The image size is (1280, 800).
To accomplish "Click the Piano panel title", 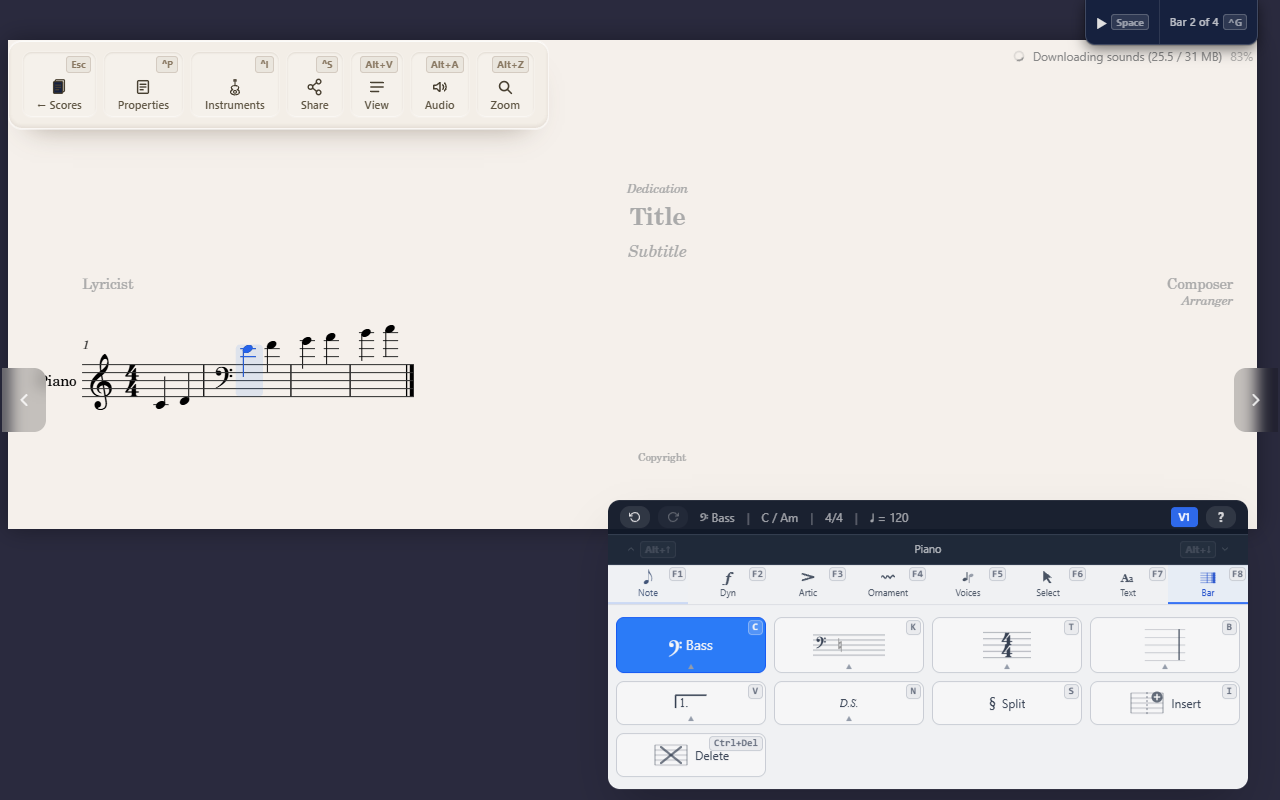I will (x=928, y=549).
